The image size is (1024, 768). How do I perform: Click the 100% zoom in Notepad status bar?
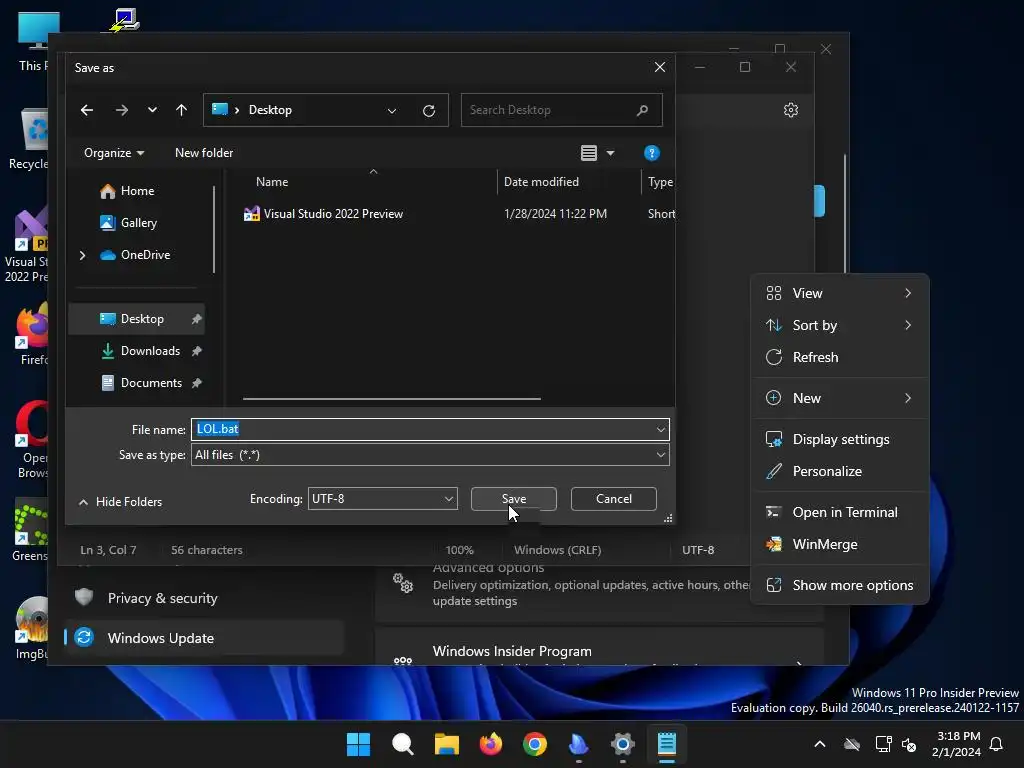click(x=459, y=551)
